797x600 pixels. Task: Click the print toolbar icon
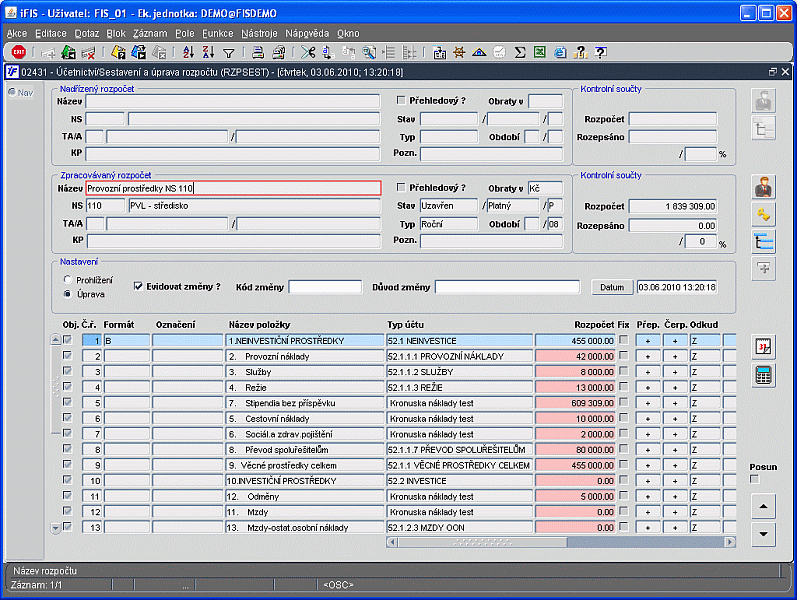[x=257, y=52]
